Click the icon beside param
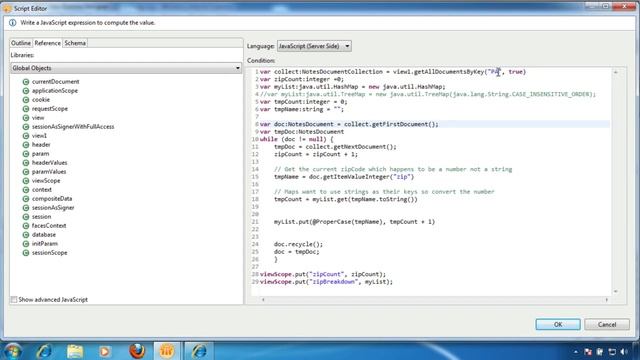Viewport: 640px width, 360px height. [26, 153]
